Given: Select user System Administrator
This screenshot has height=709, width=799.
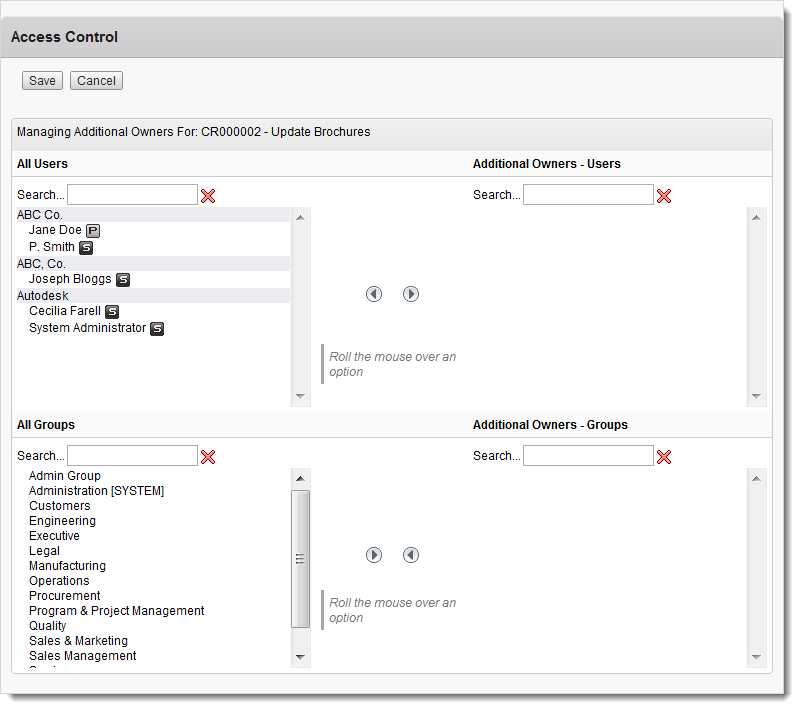Looking at the screenshot, I should point(88,328).
